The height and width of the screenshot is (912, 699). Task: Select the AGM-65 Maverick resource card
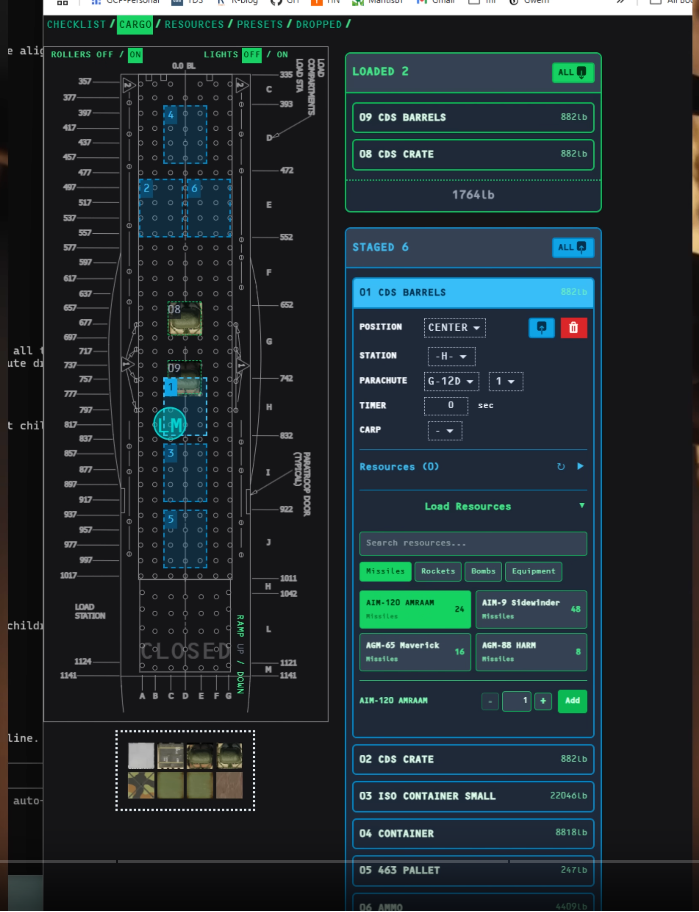(415, 652)
